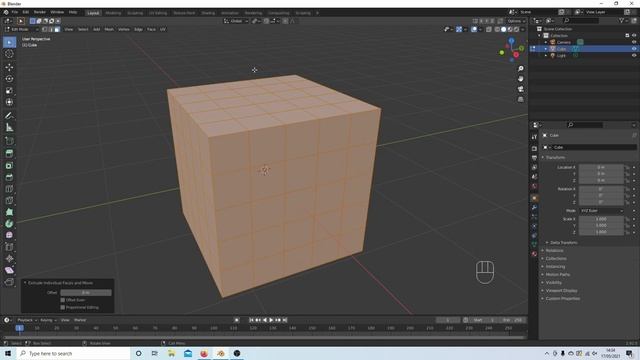The width and height of the screenshot is (640, 360).
Task: Select the Inset Faces tool
Action: click(9, 165)
